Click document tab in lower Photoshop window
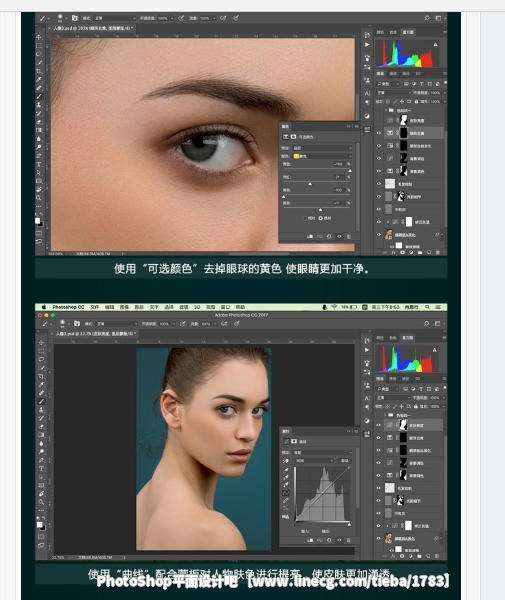Viewport: 505px width, 600px height. tap(94, 334)
